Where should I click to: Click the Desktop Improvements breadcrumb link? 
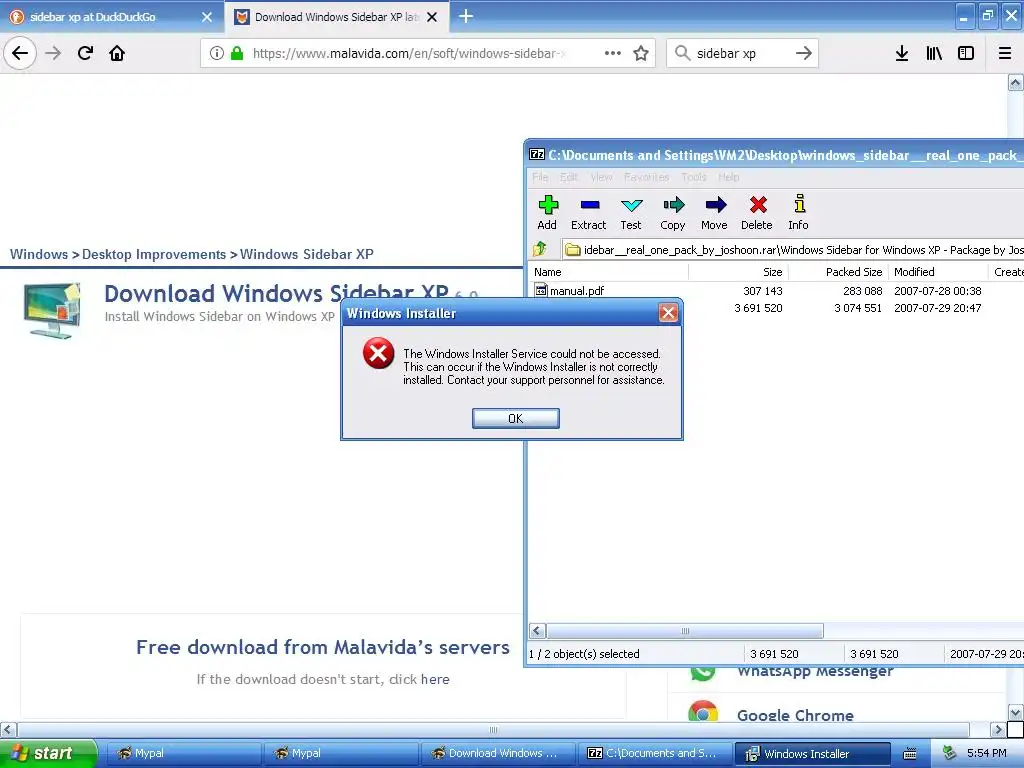point(154,254)
